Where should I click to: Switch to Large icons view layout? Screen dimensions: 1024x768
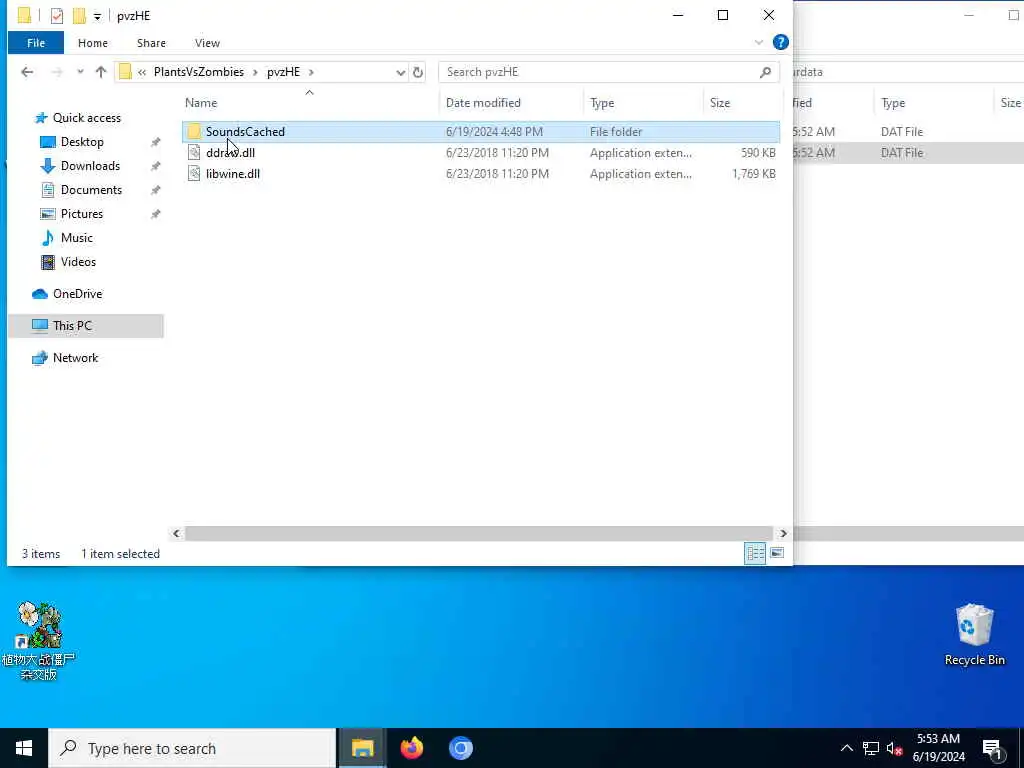pos(776,554)
